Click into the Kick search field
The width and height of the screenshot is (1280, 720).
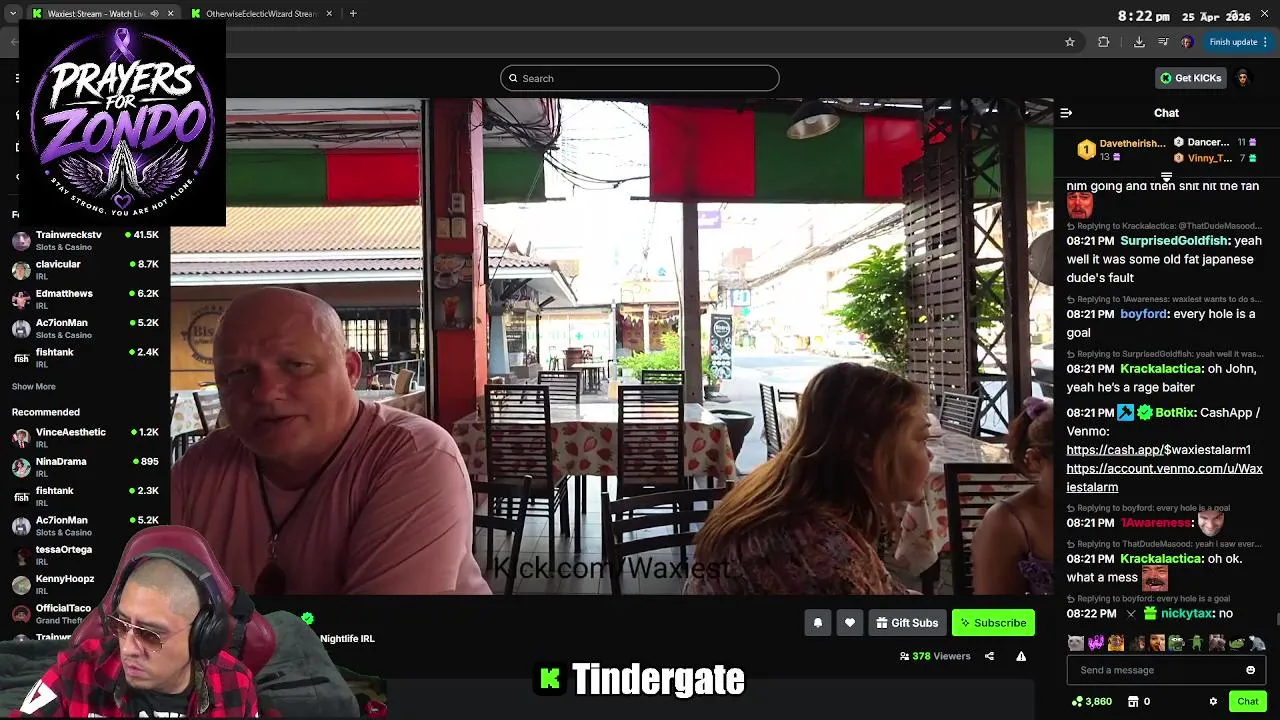tap(640, 78)
